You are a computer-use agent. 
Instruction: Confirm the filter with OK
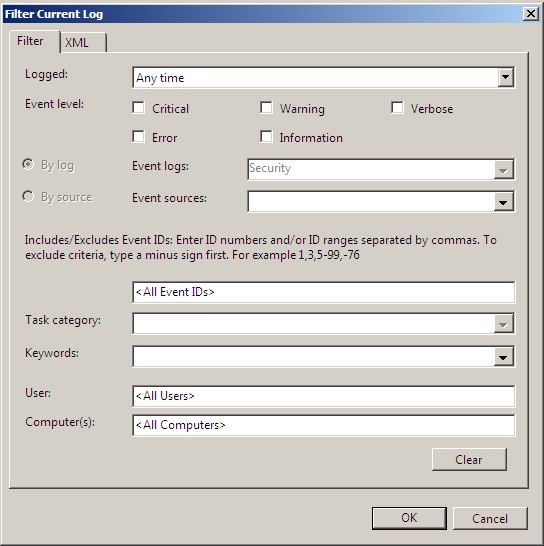pyautogui.click(x=409, y=518)
